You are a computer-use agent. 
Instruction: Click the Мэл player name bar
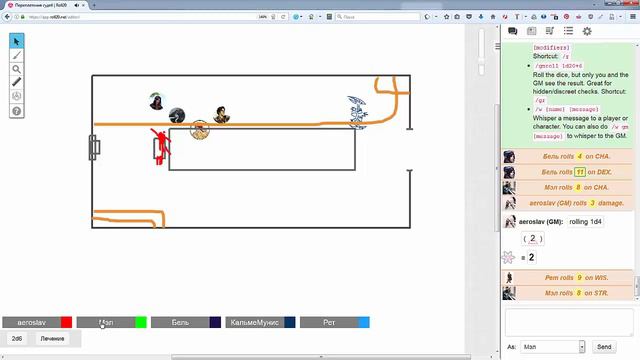click(x=106, y=322)
